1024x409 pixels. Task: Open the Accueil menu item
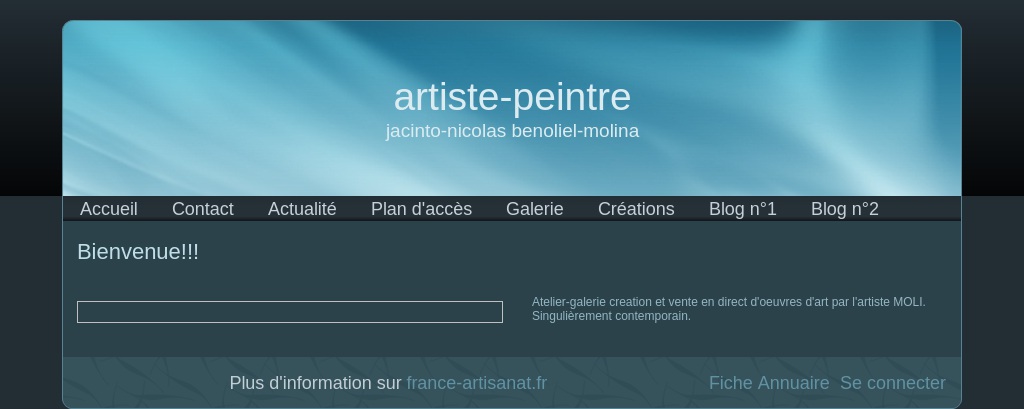[108, 209]
